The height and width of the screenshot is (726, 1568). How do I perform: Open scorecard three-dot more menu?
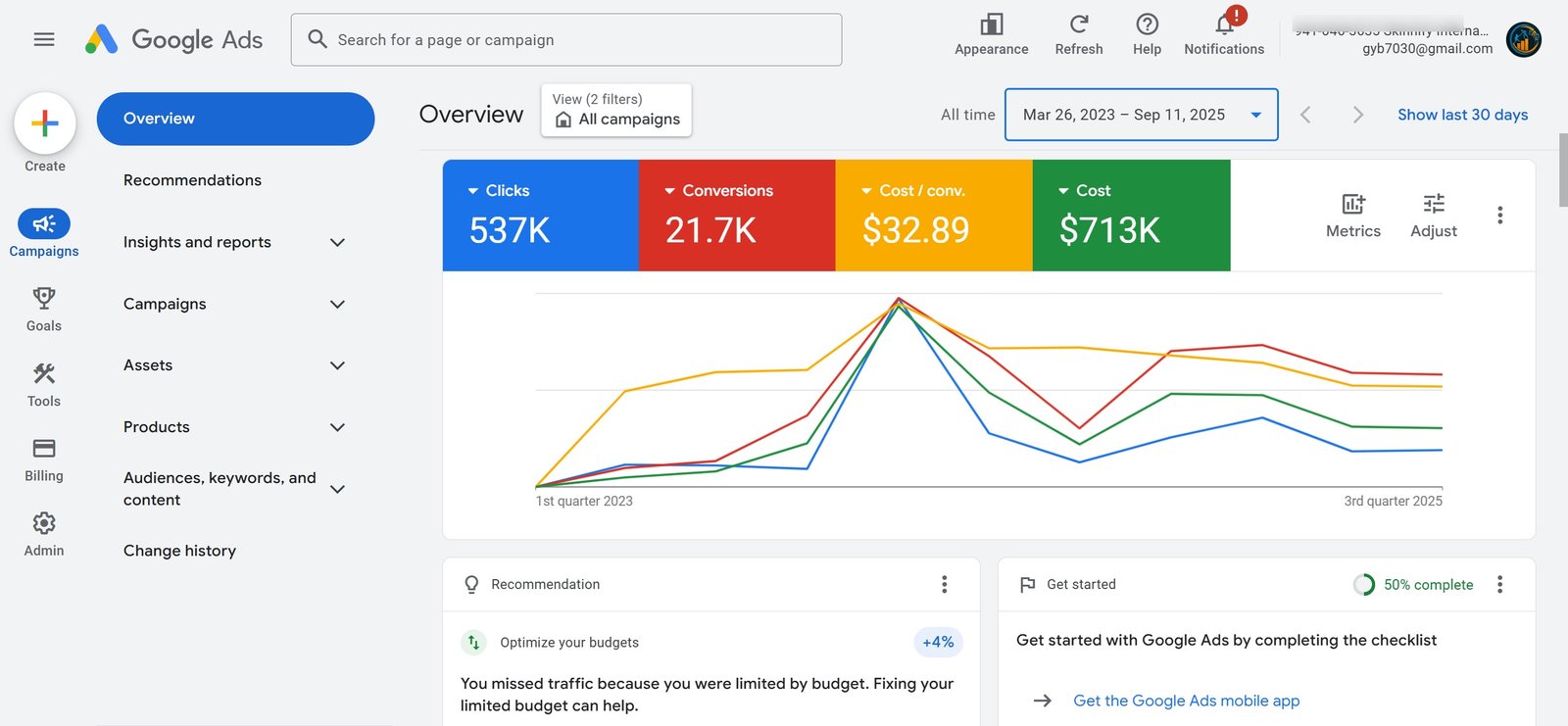(x=1499, y=216)
